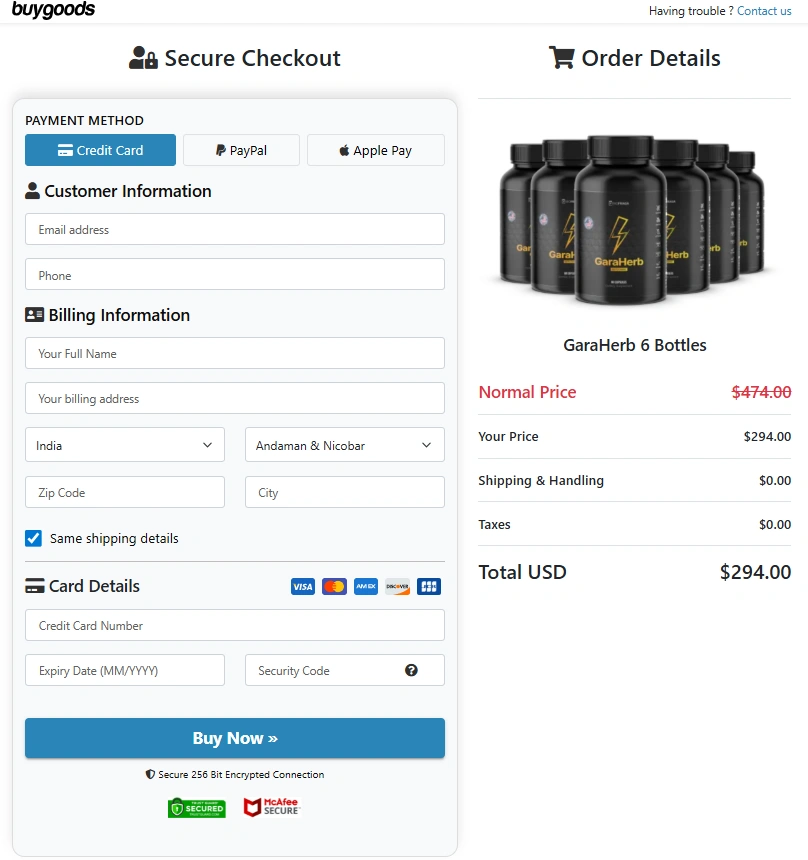The image size is (808, 860).
Task: Click the Visa card icon
Action: click(x=302, y=587)
